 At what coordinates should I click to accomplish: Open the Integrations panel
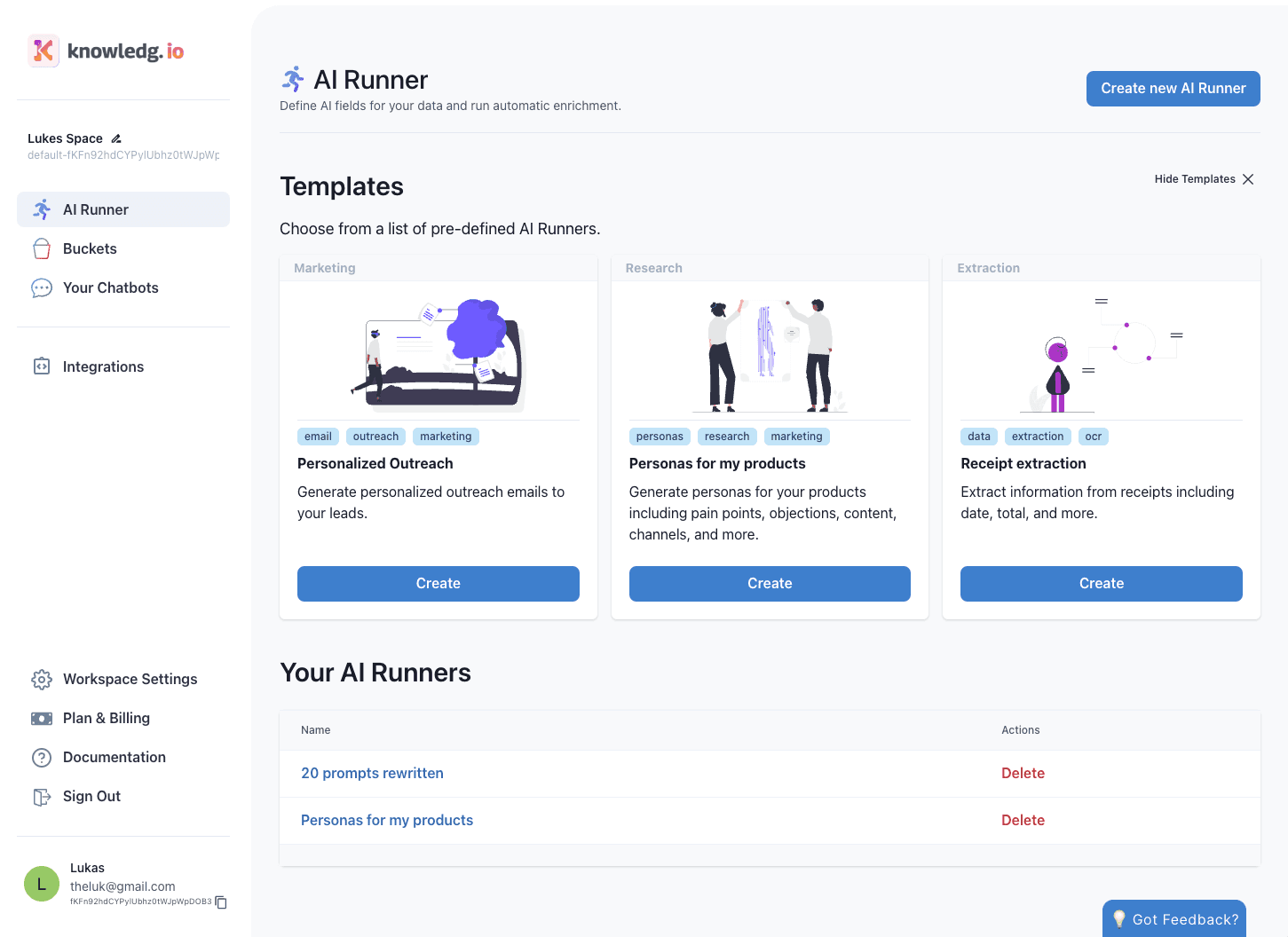pyautogui.click(x=103, y=366)
